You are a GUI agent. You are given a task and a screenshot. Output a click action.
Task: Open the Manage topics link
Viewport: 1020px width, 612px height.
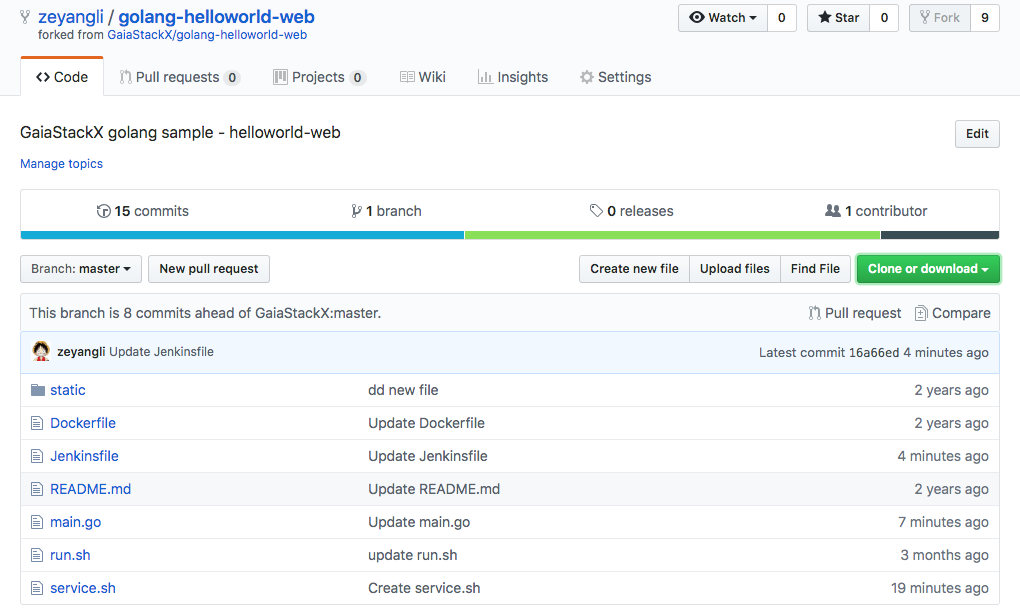[x=61, y=164]
